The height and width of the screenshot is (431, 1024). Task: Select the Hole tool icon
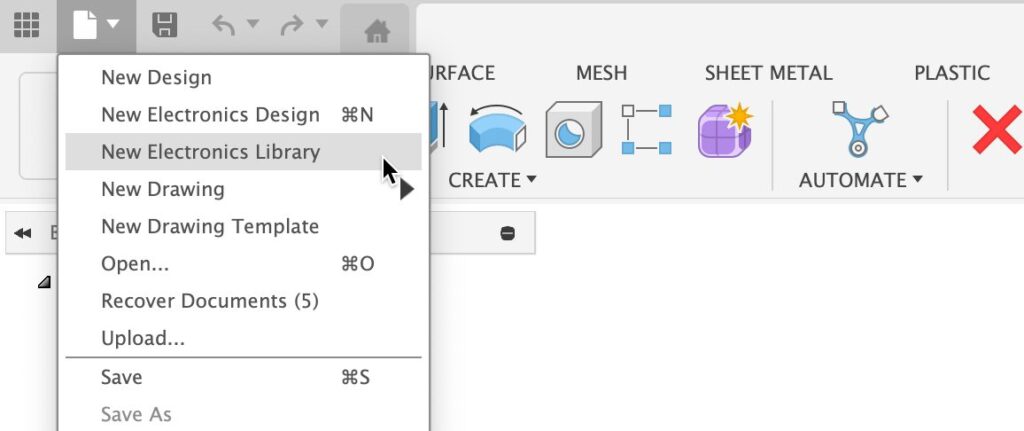pos(573,130)
